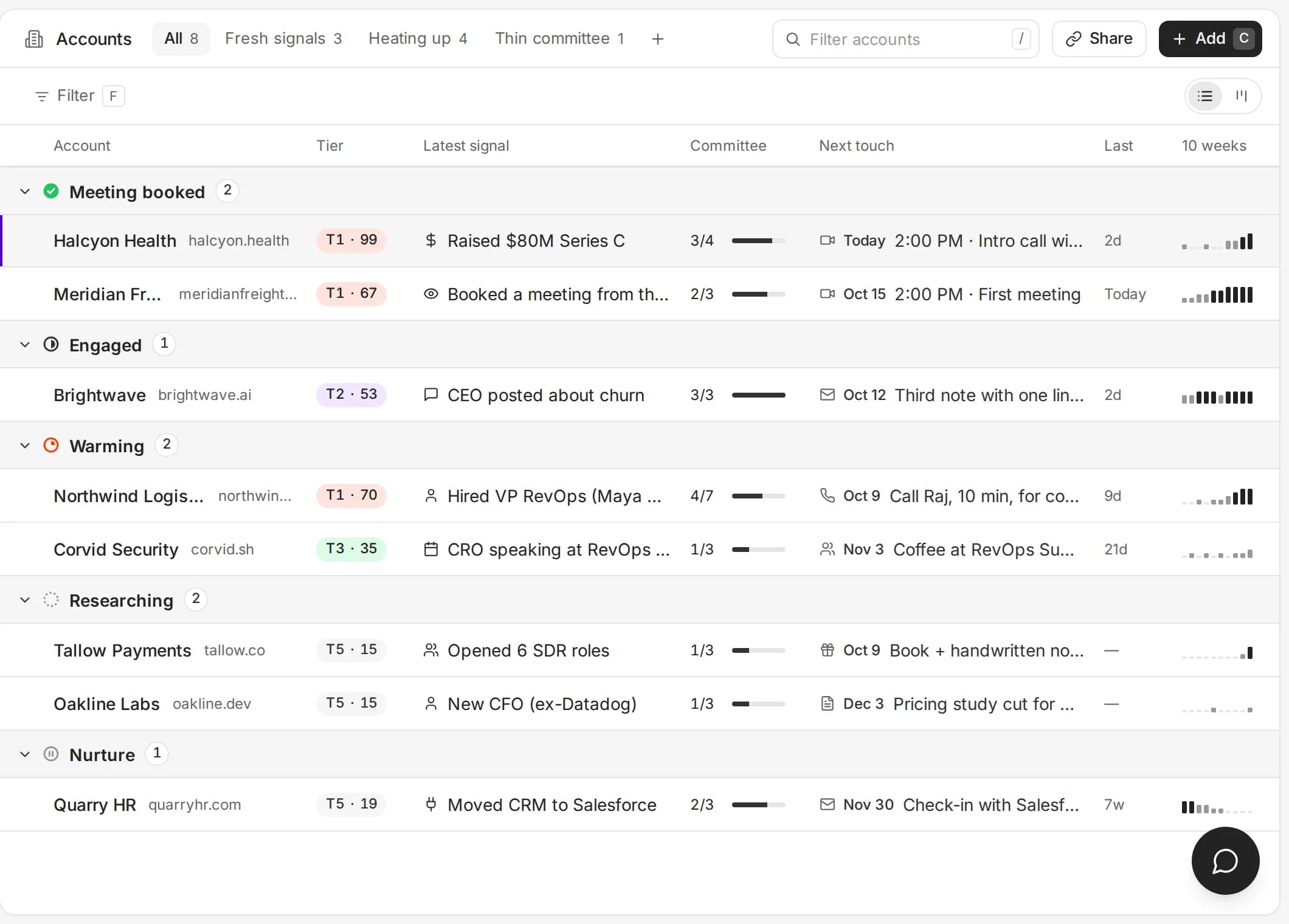Screen dimensions: 1289x924
Task: Click the Add button
Action: [1210, 39]
